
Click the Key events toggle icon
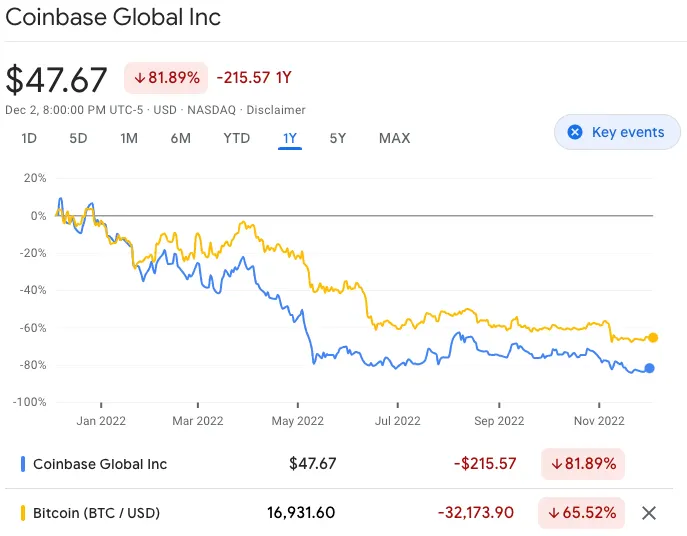tap(575, 132)
